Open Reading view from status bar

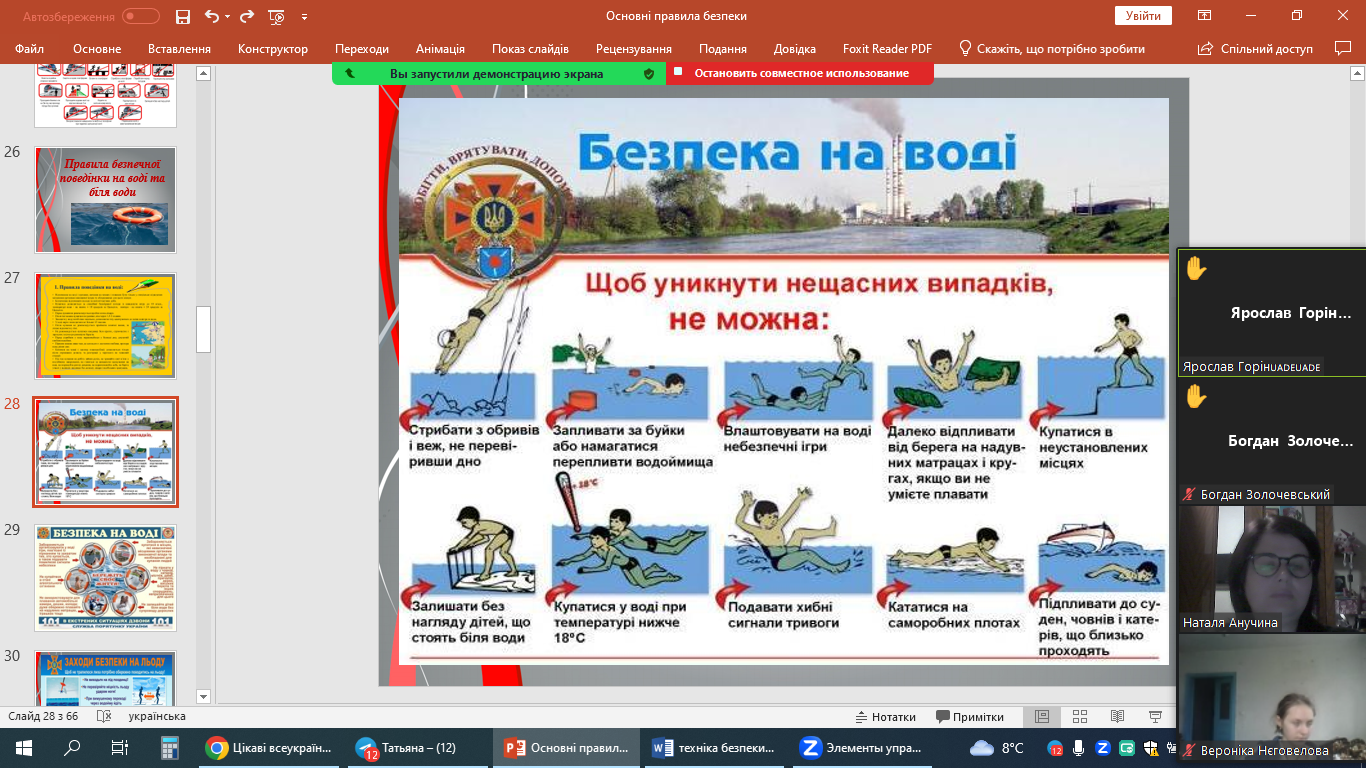(1117, 717)
